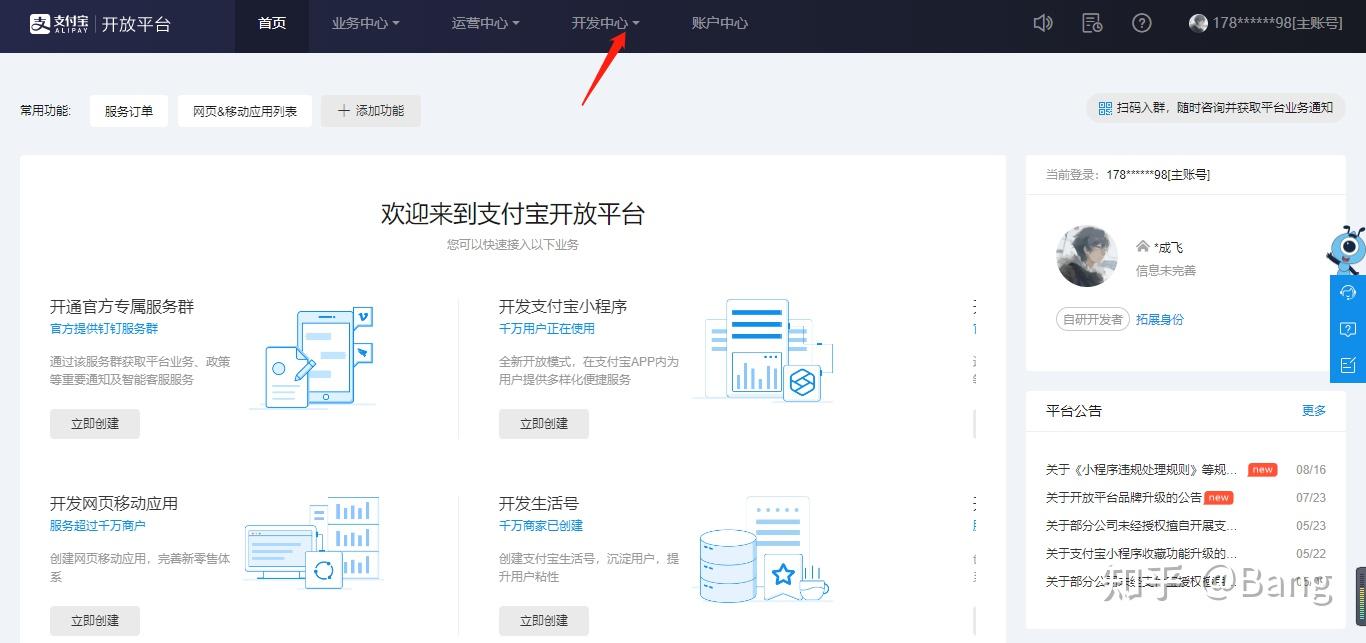Open the feedback form icon in blue sidebar
This screenshot has height=643, width=1366.
click(x=1347, y=364)
